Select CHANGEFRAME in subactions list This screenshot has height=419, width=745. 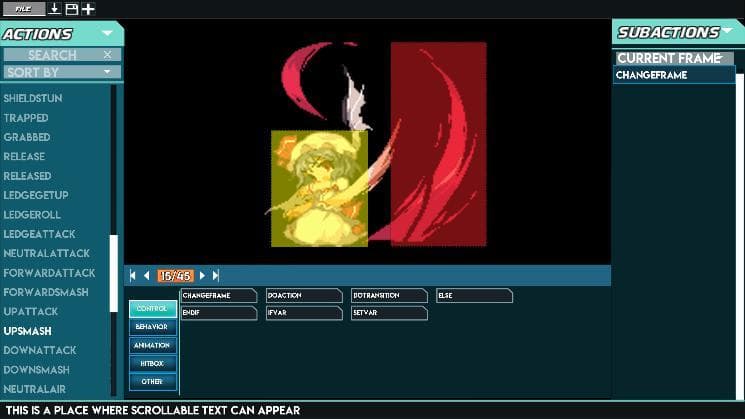pyautogui.click(x=674, y=75)
